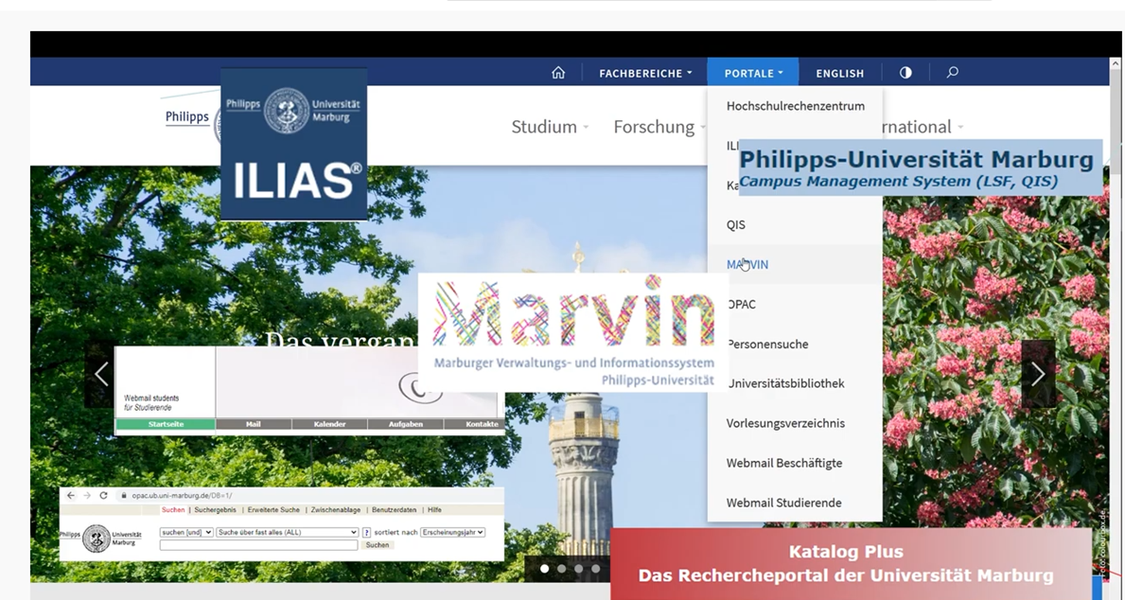This screenshot has width=1125, height=600.
Task: Select QIS in the portal menu
Action: tap(795, 225)
